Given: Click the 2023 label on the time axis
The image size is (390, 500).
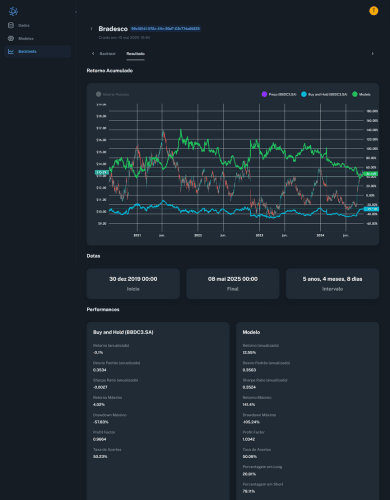Looking at the screenshot, I should (259, 235).
